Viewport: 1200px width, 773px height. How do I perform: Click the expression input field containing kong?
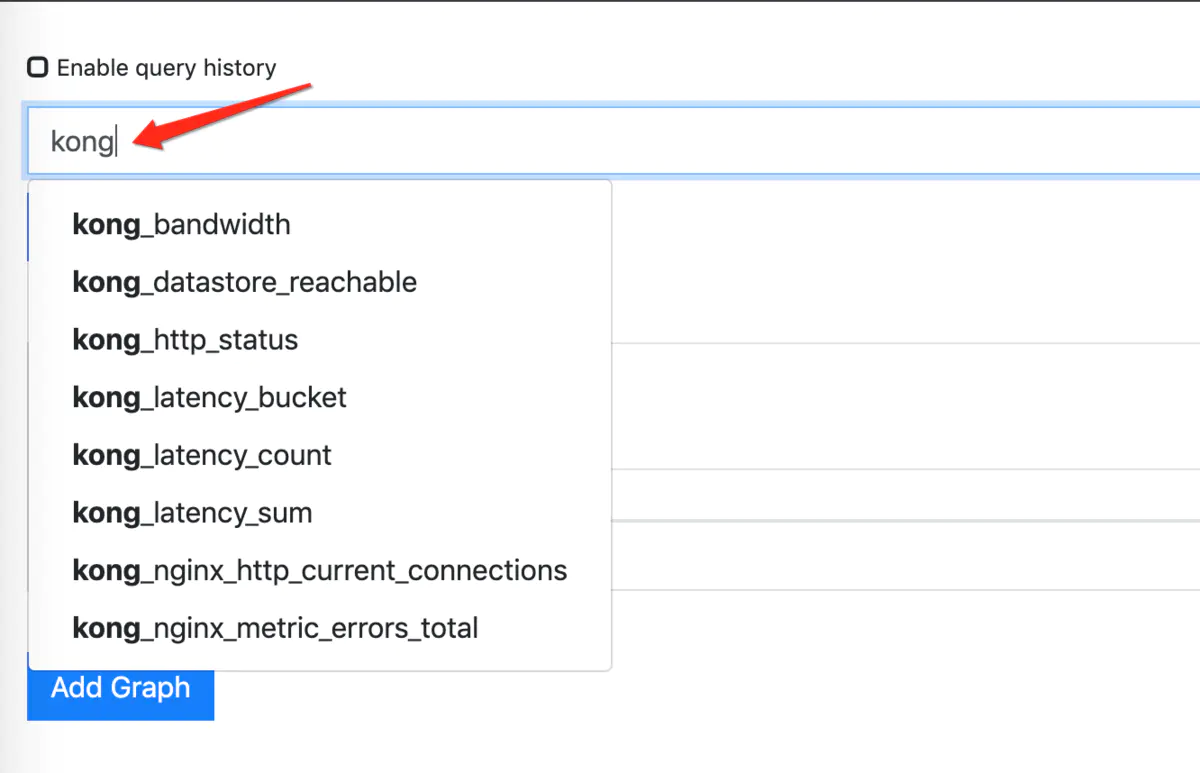tap(612, 141)
